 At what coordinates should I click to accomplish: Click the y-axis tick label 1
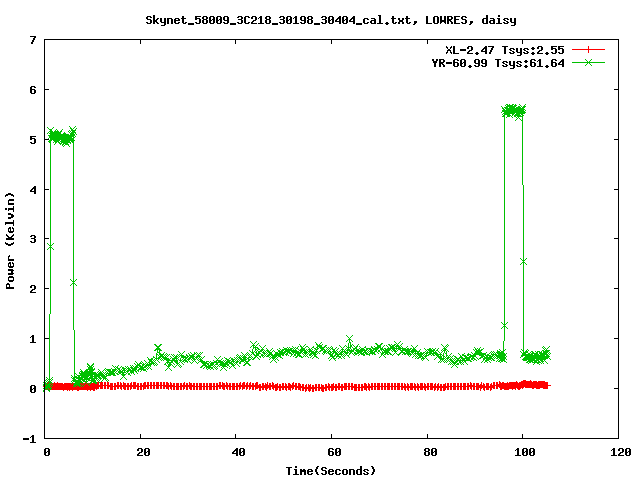pyautogui.click(x=33, y=339)
